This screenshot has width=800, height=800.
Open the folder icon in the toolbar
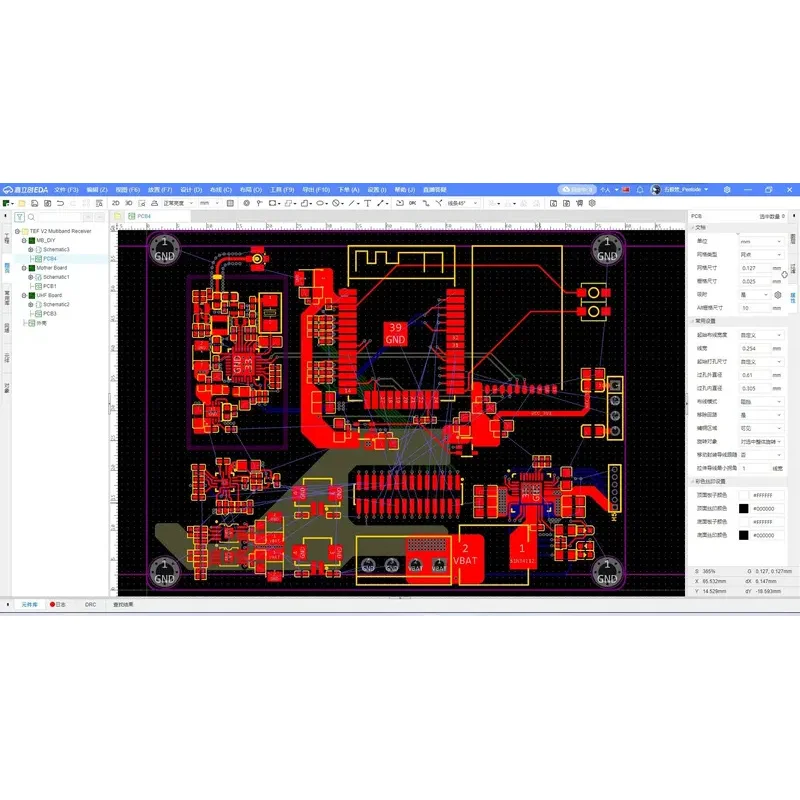tap(22, 203)
